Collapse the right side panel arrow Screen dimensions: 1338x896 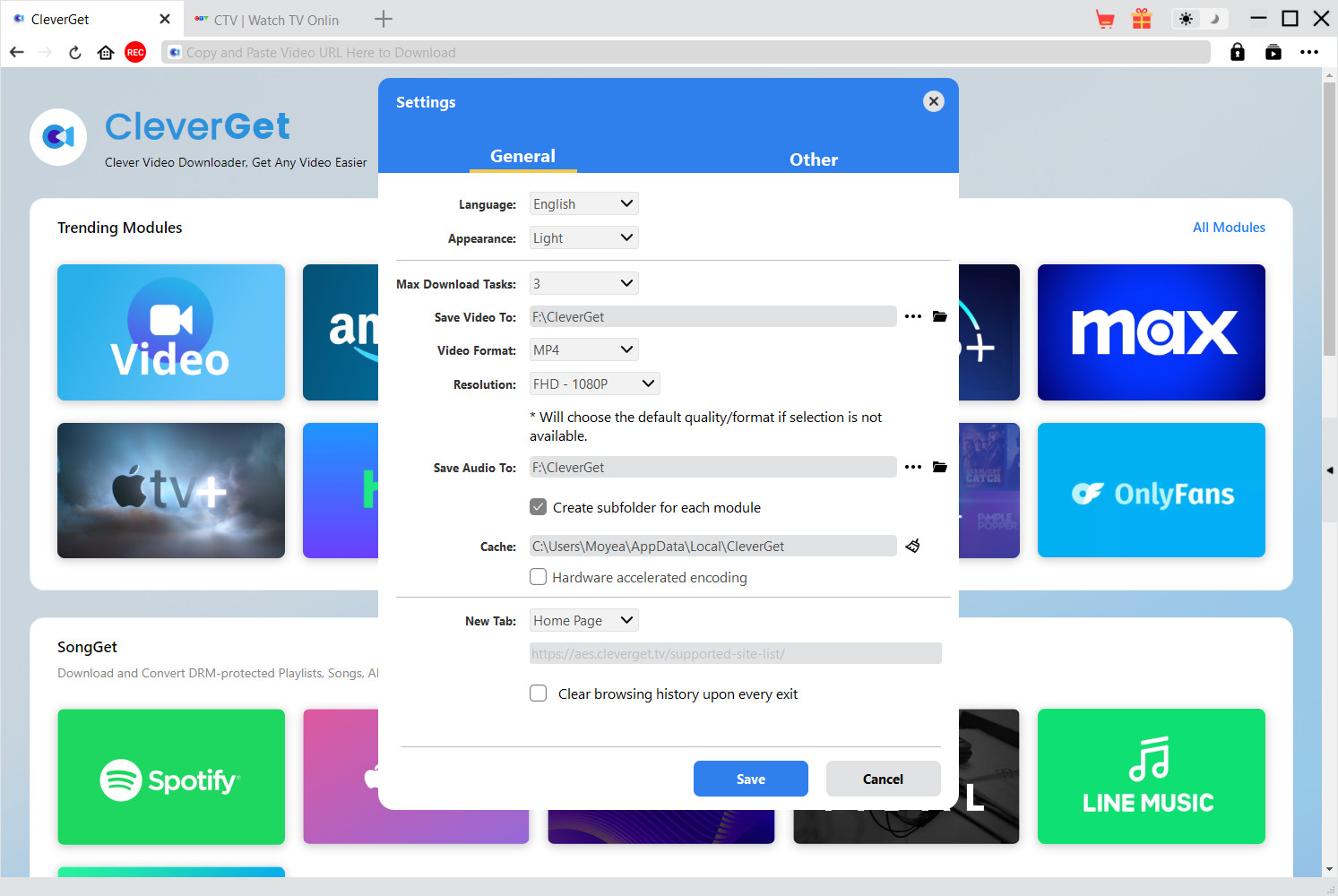[1330, 470]
